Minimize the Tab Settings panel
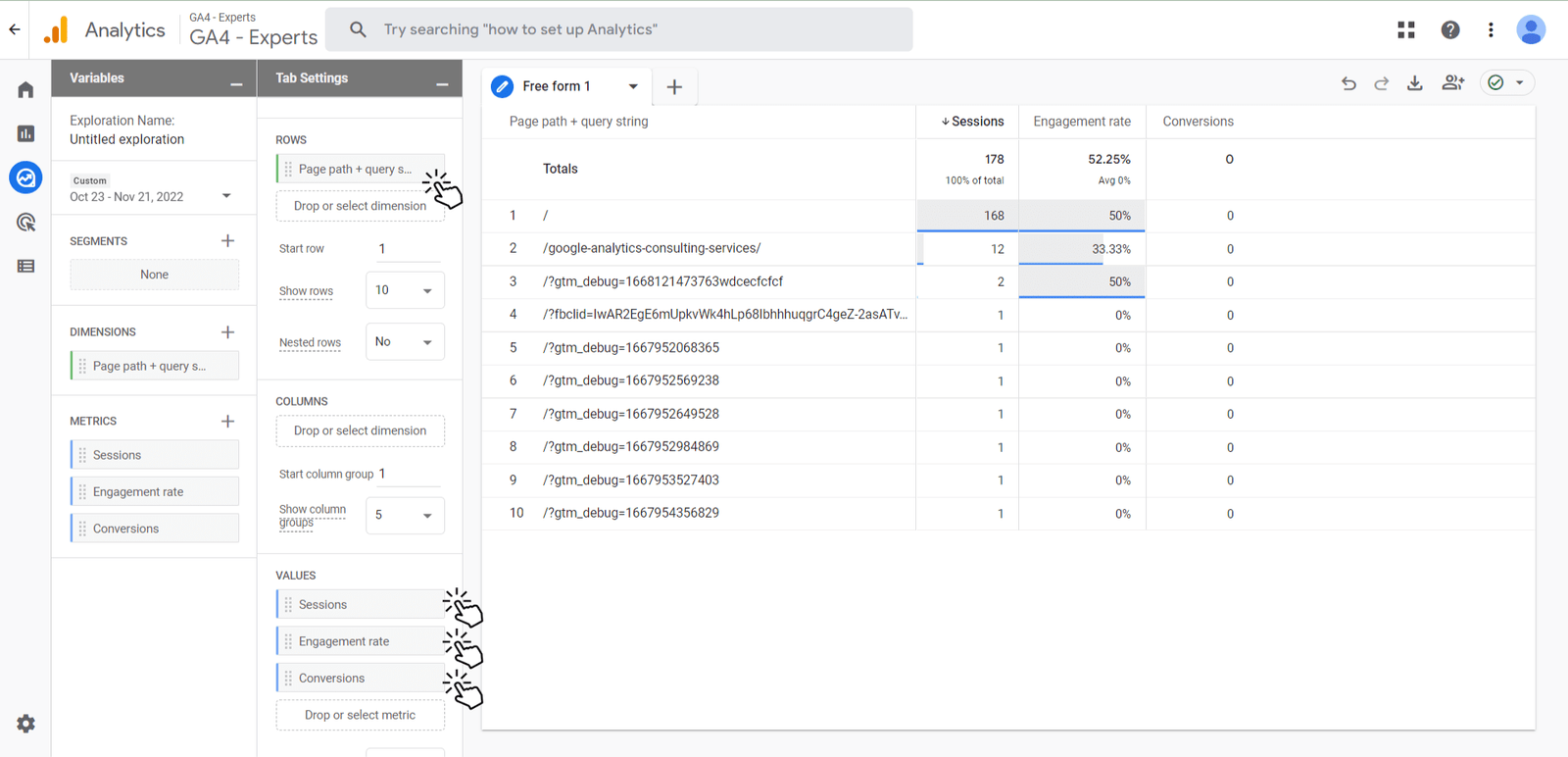Viewport: 1568px width, 757px height. point(442,84)
